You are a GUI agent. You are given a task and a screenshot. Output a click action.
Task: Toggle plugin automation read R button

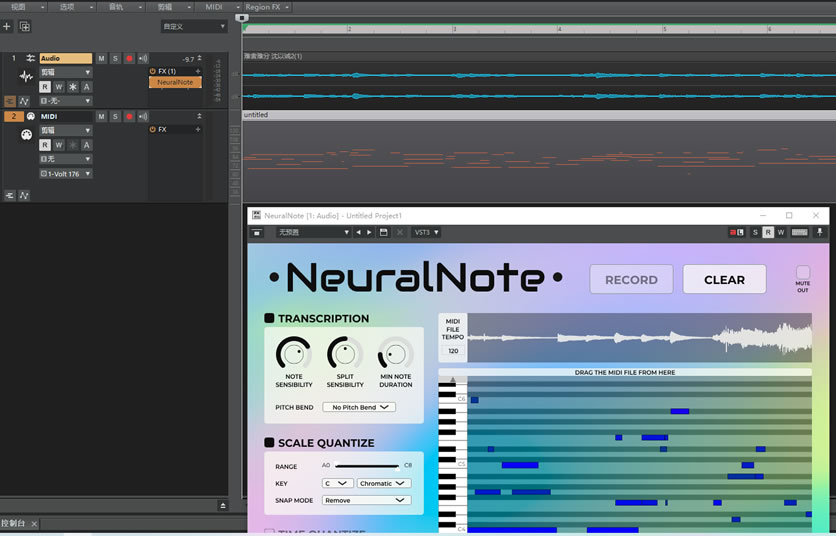point(768,233)
